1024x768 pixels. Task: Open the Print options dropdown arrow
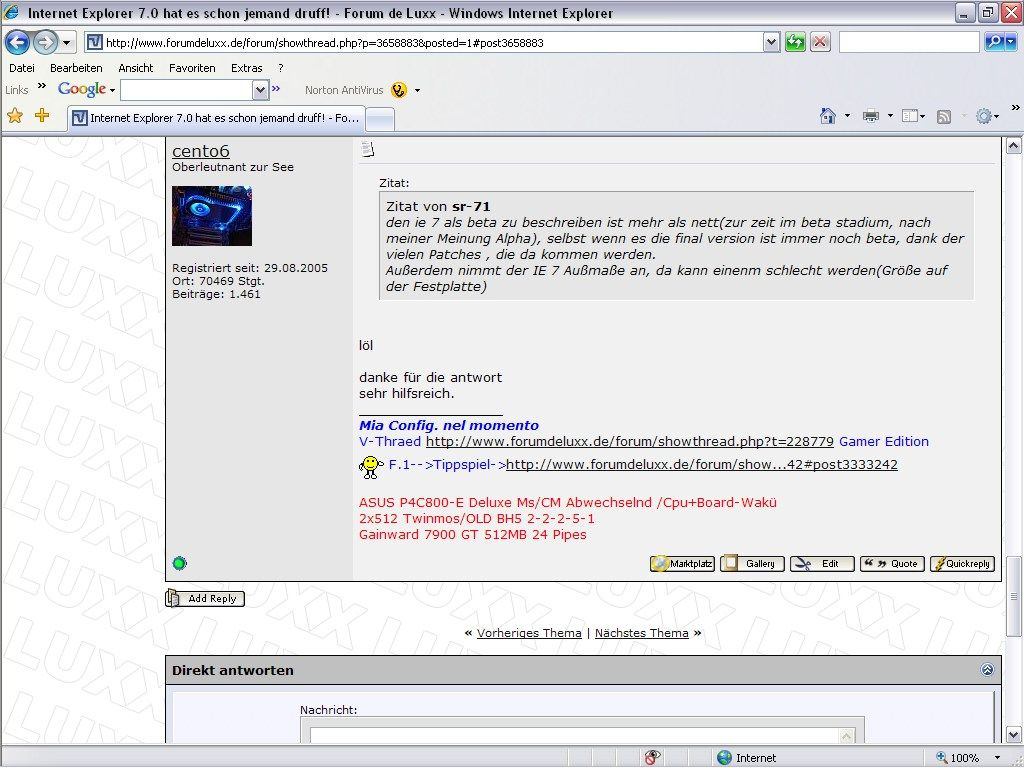(x=890, y=116)
